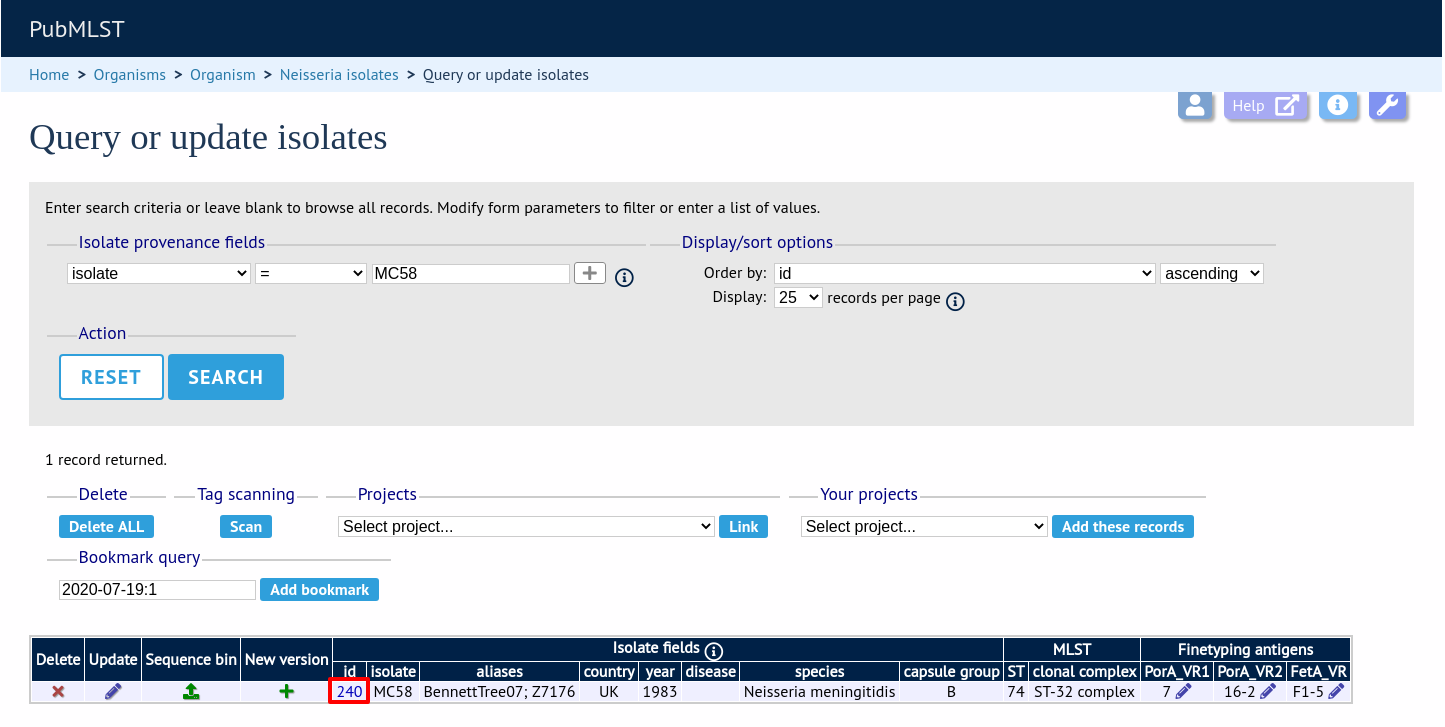Go to Organisms breadcrumb
Image resolution: width=1445 pixels, height=727 pixels.
point(130,75)
